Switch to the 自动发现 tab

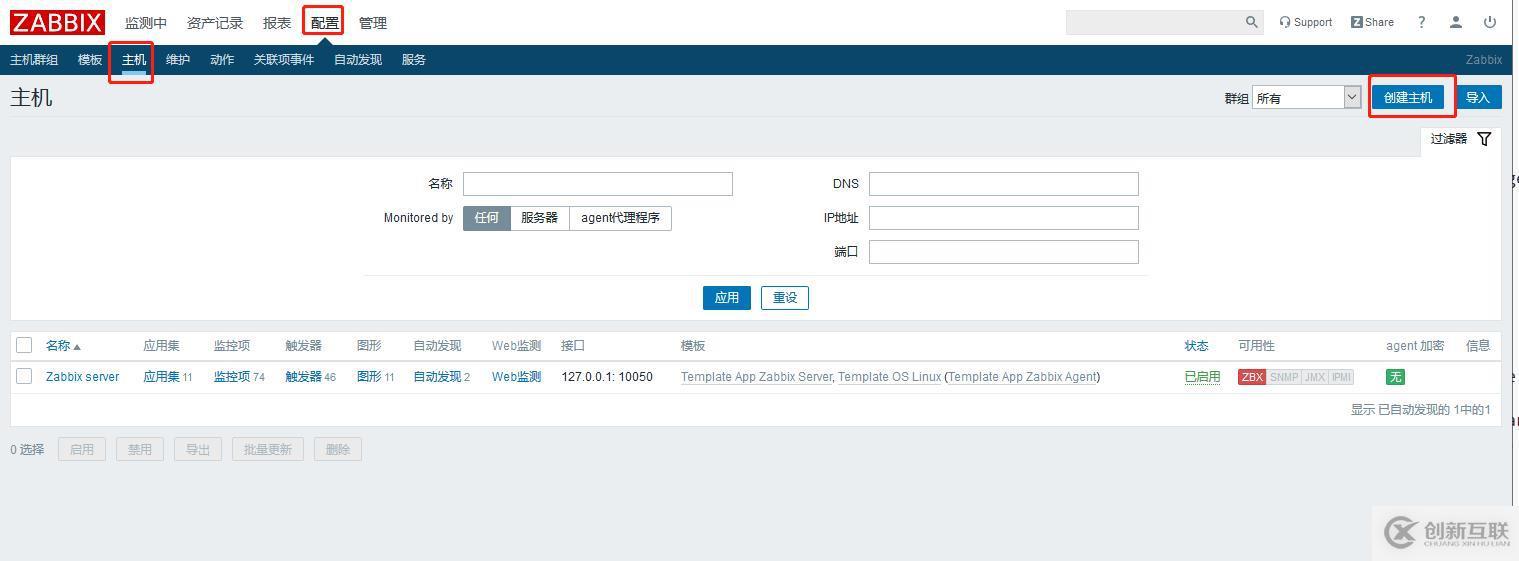pyautogui.click(x=358, y=60)
